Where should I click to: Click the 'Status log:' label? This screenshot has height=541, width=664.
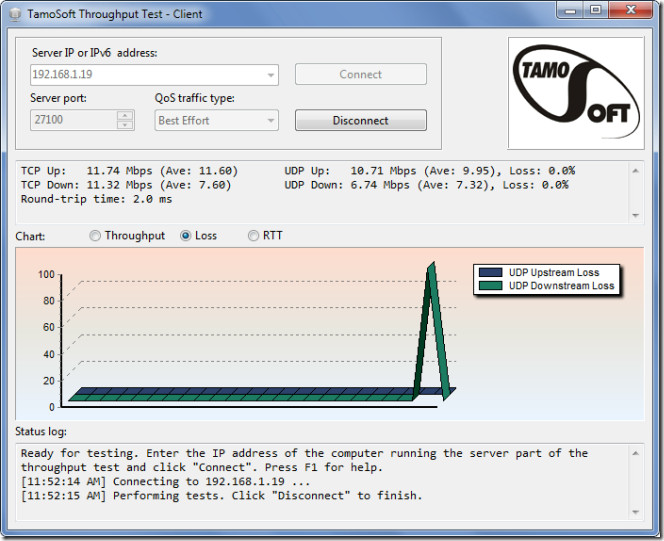(x=41, y=432)
